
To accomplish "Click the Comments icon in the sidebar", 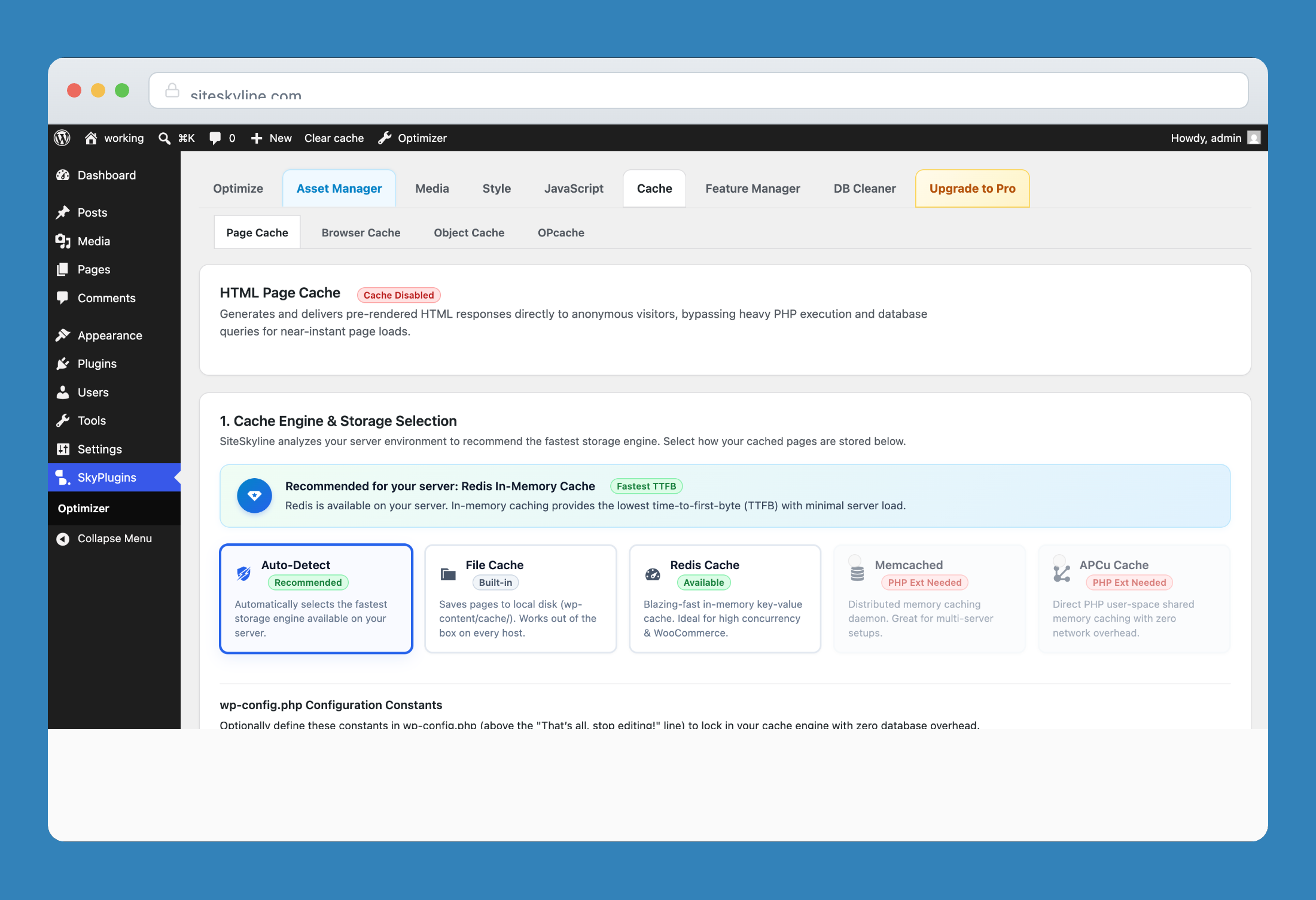I will point(63,298).
